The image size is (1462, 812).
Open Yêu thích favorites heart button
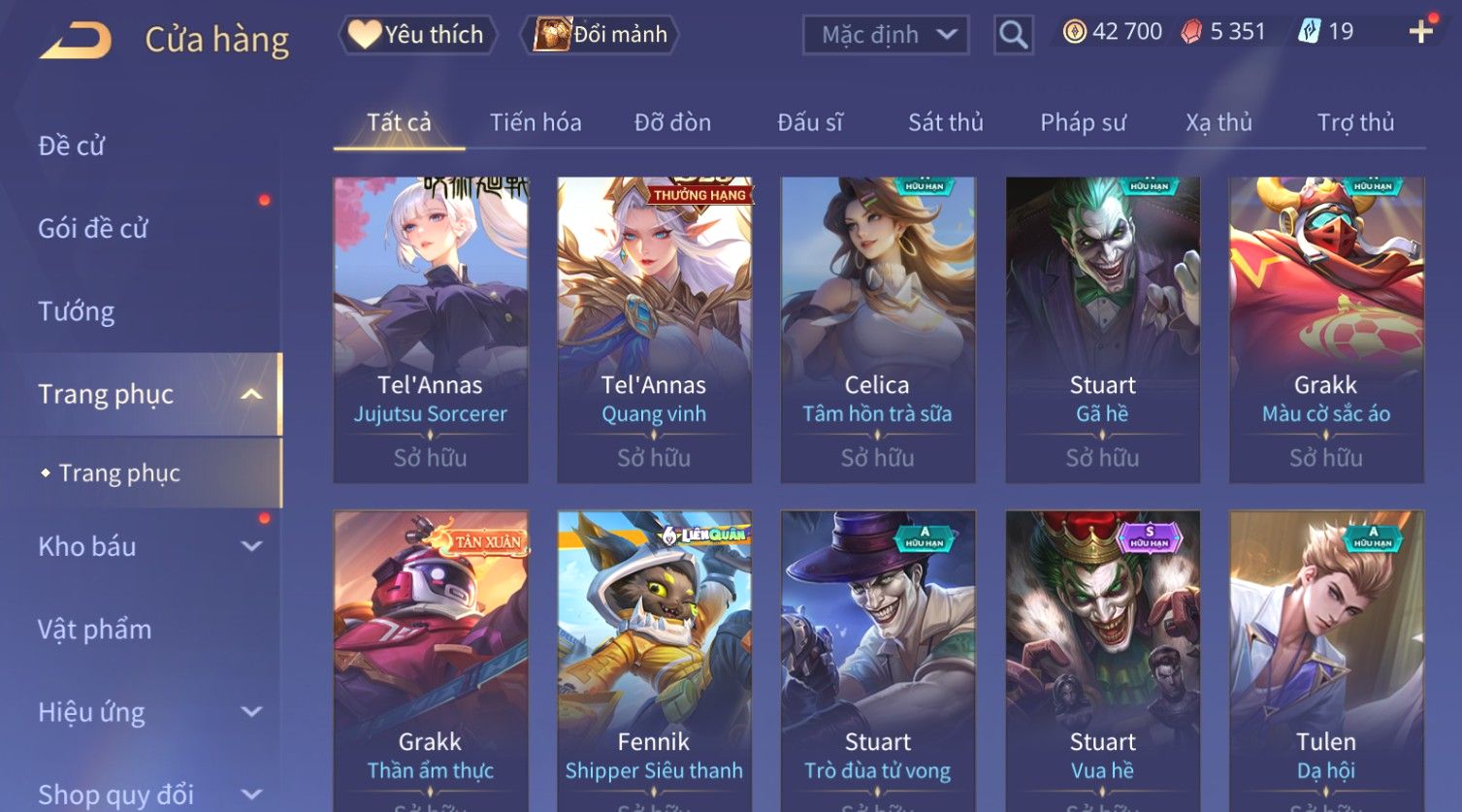click(x=417, y=35)
